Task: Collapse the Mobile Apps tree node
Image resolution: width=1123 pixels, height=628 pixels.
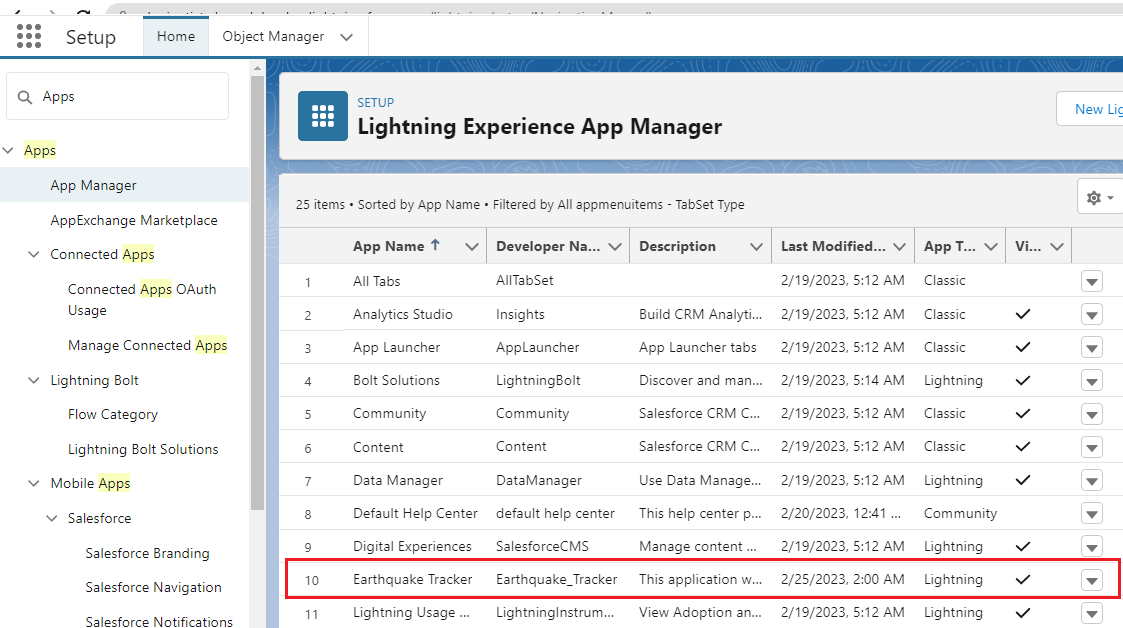Action: pos(34,483)
